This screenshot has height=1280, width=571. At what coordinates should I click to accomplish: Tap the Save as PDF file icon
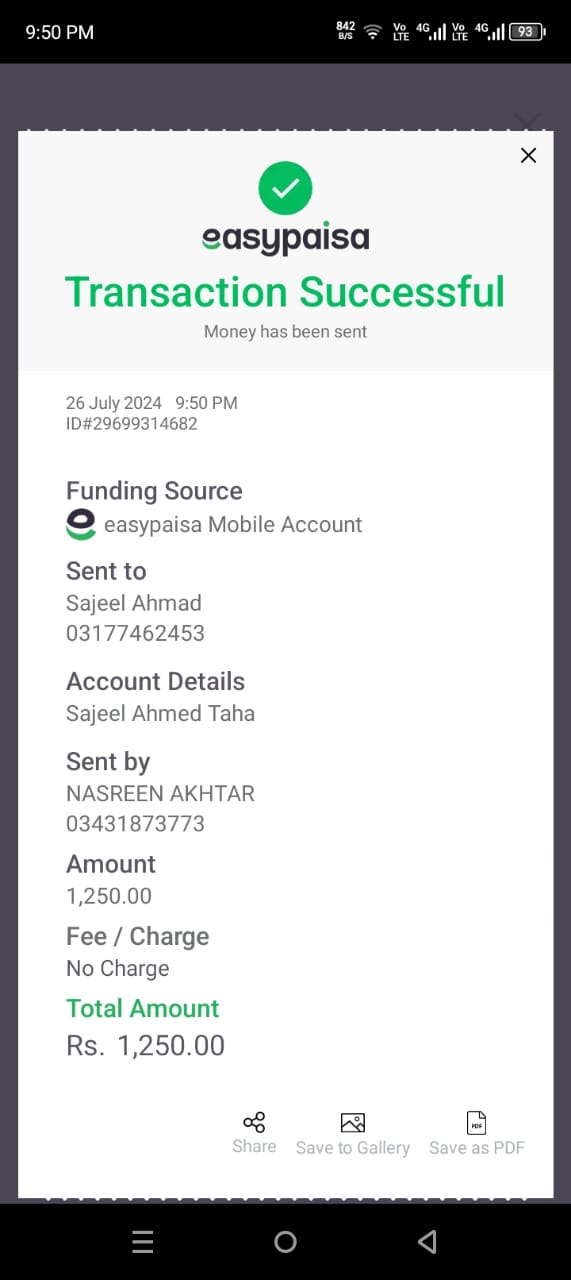[477, 1122]
